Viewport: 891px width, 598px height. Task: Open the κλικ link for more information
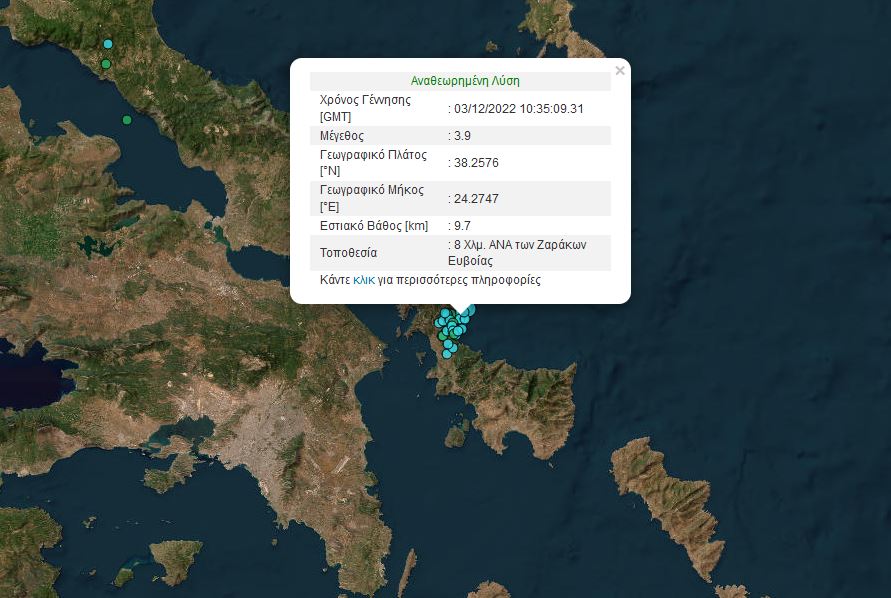[364, 281]
